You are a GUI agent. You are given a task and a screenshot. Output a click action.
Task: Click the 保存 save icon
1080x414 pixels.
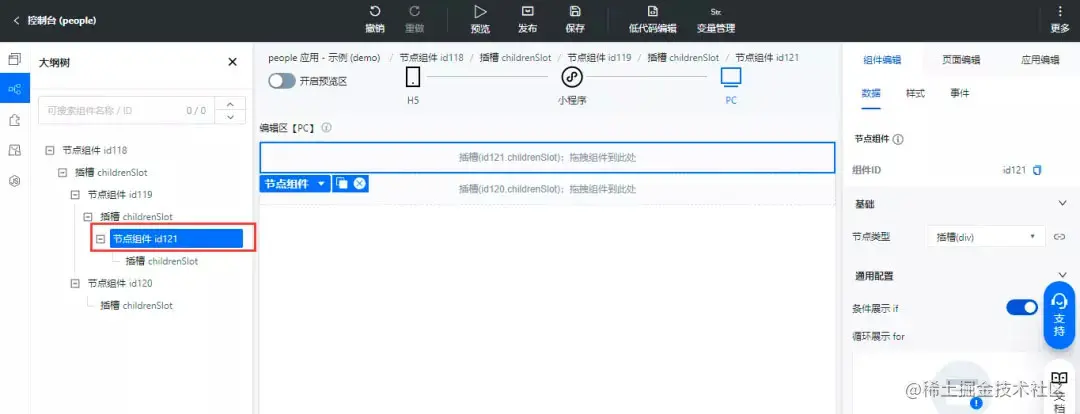574,12
